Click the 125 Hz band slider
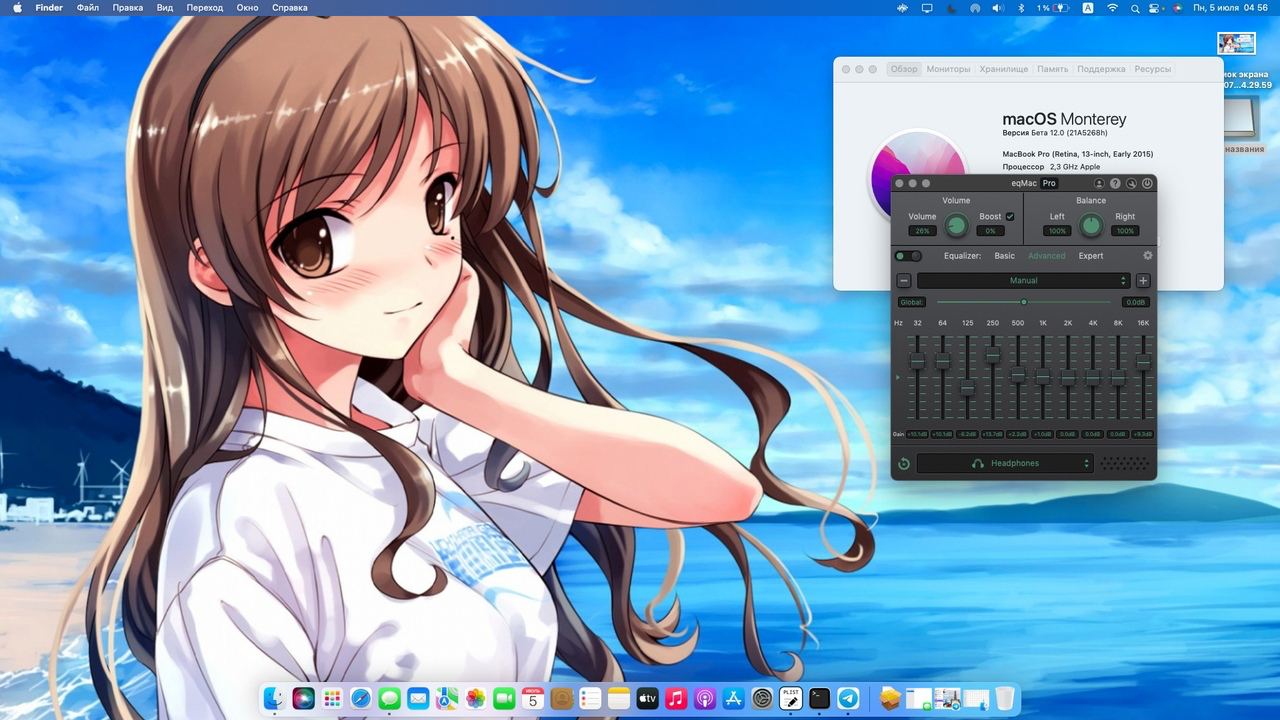Image resolution: width=1280 pixels, height=720 pixels. pos(967,378)
